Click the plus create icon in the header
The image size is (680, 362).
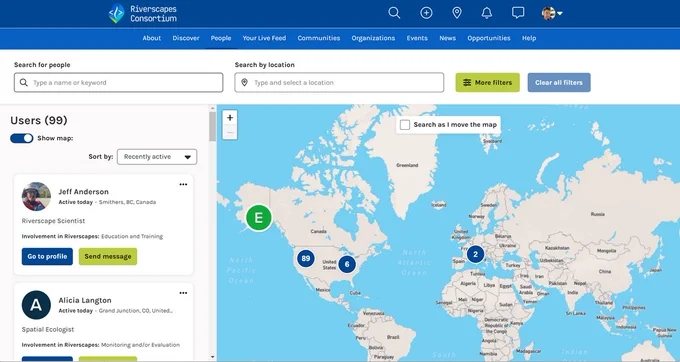point(426,13)
